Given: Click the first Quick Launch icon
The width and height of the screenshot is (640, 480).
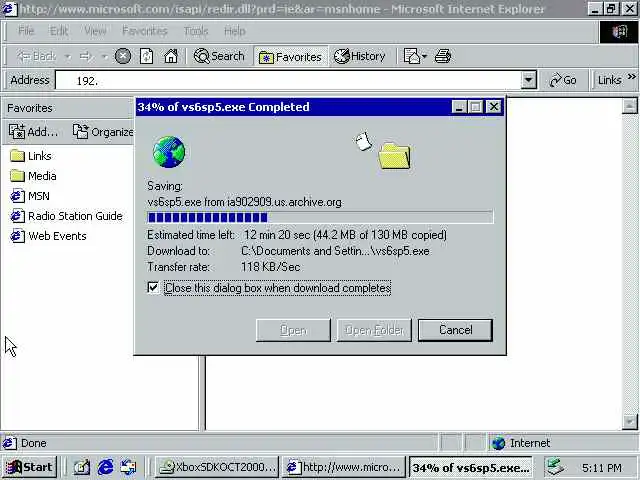Looking at the screenshot, I should 82,467.
